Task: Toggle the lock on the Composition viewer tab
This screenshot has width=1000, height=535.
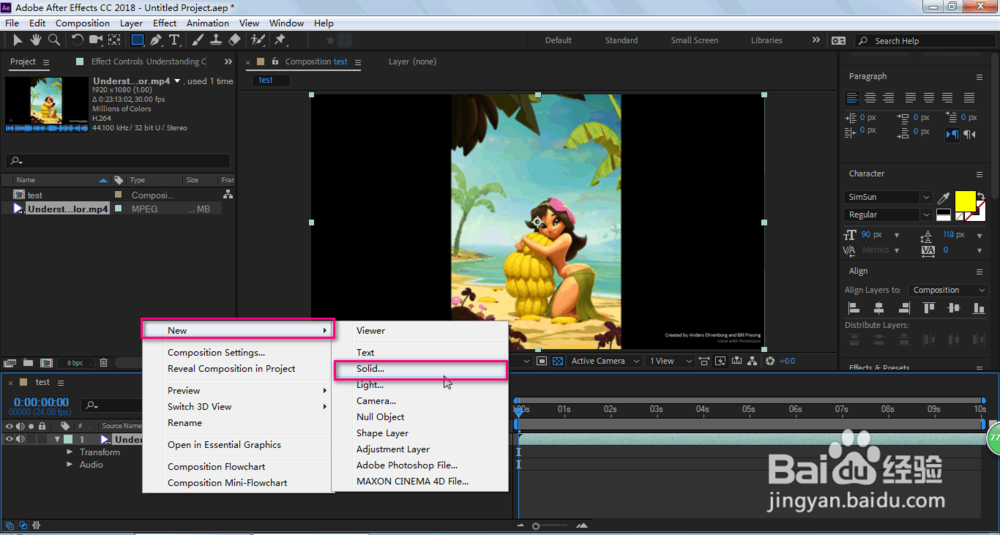Action: tap(276, 62)
